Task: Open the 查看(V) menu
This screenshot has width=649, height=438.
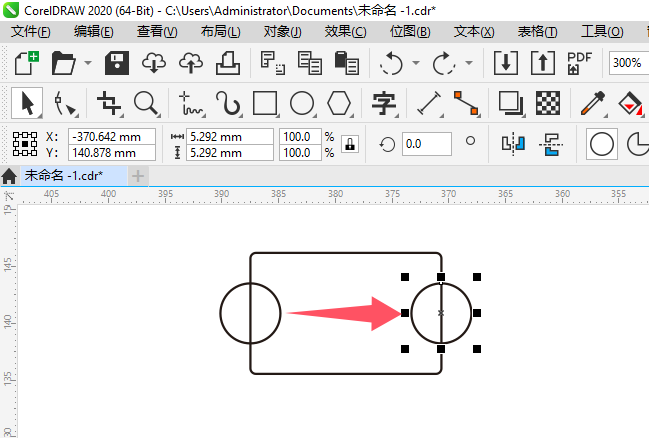Action: pos(157,31)
